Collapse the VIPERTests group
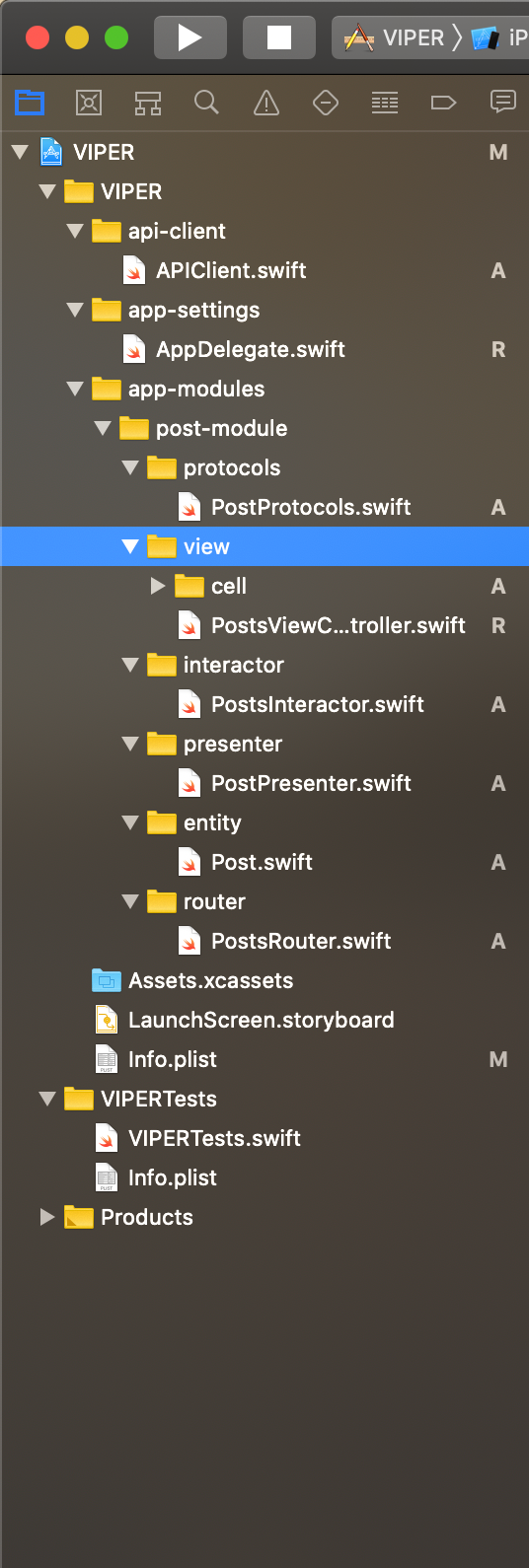The width and height of the screenshot is (529, 1568). tap(46, 1099)
